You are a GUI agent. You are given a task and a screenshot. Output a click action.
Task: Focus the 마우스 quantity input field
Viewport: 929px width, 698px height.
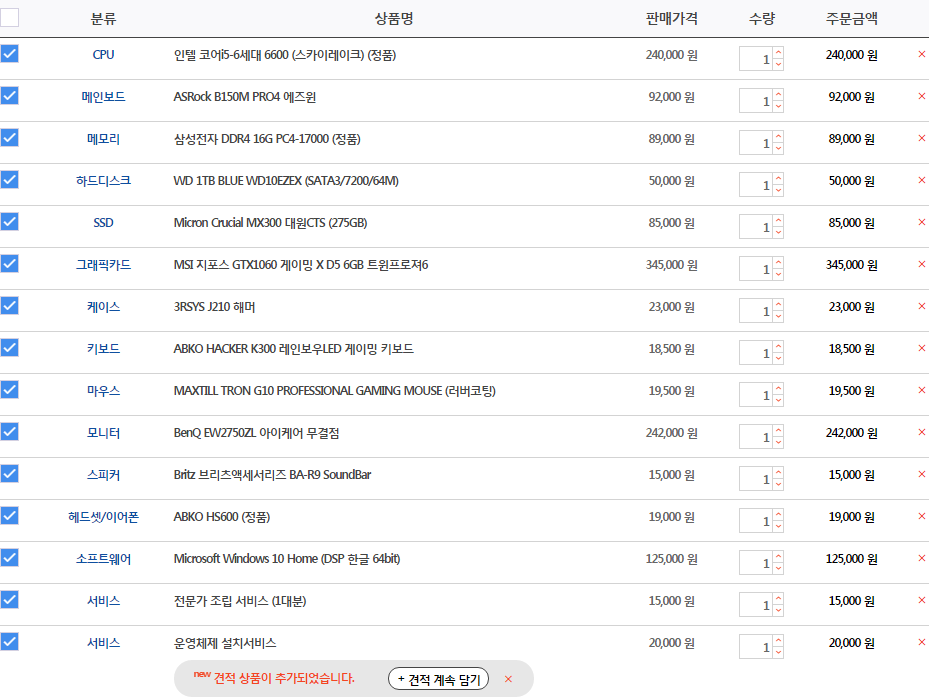[x=756, y=395]
